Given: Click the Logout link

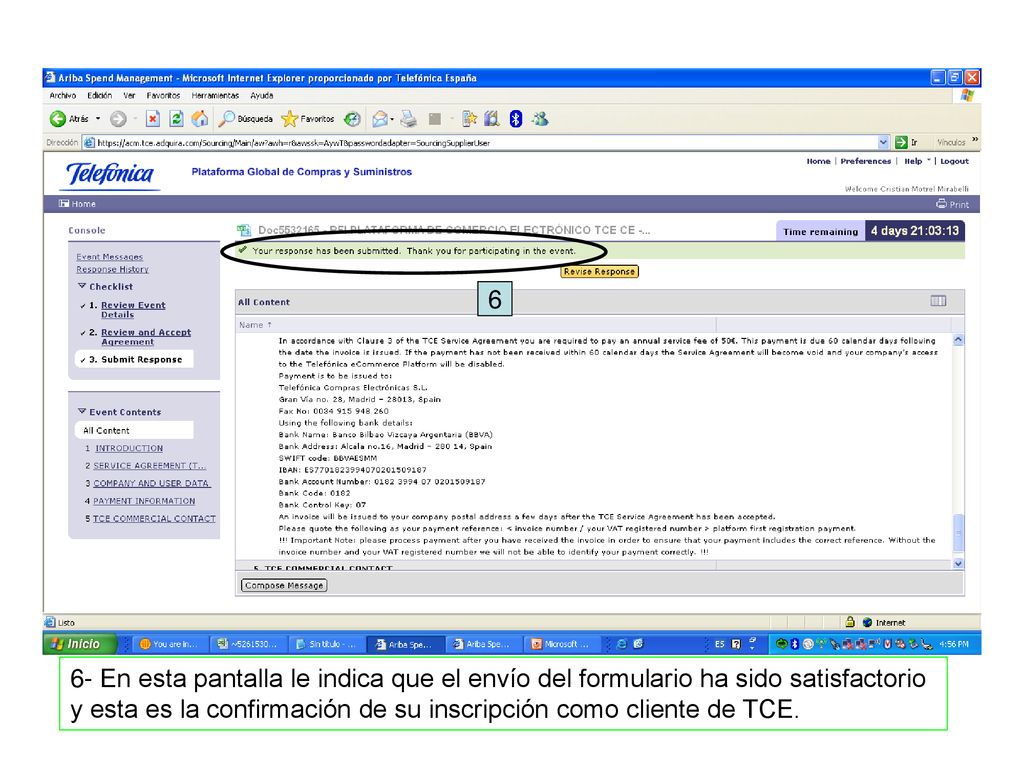Looking at the screenshot, I should point(954,161).
